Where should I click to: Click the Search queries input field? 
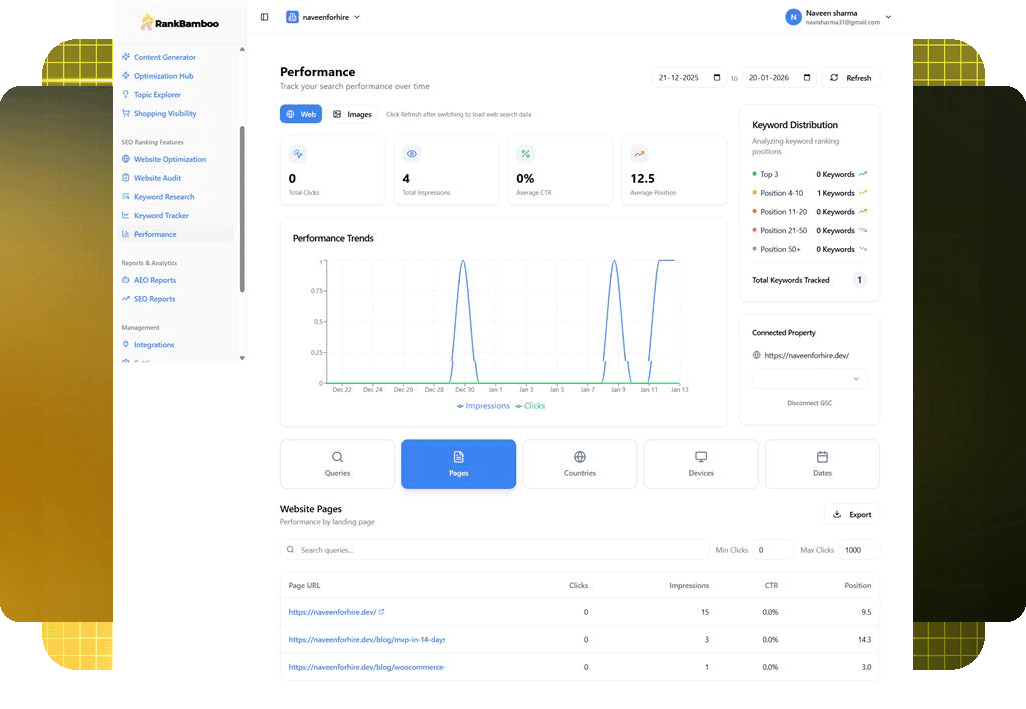(495, 550)
